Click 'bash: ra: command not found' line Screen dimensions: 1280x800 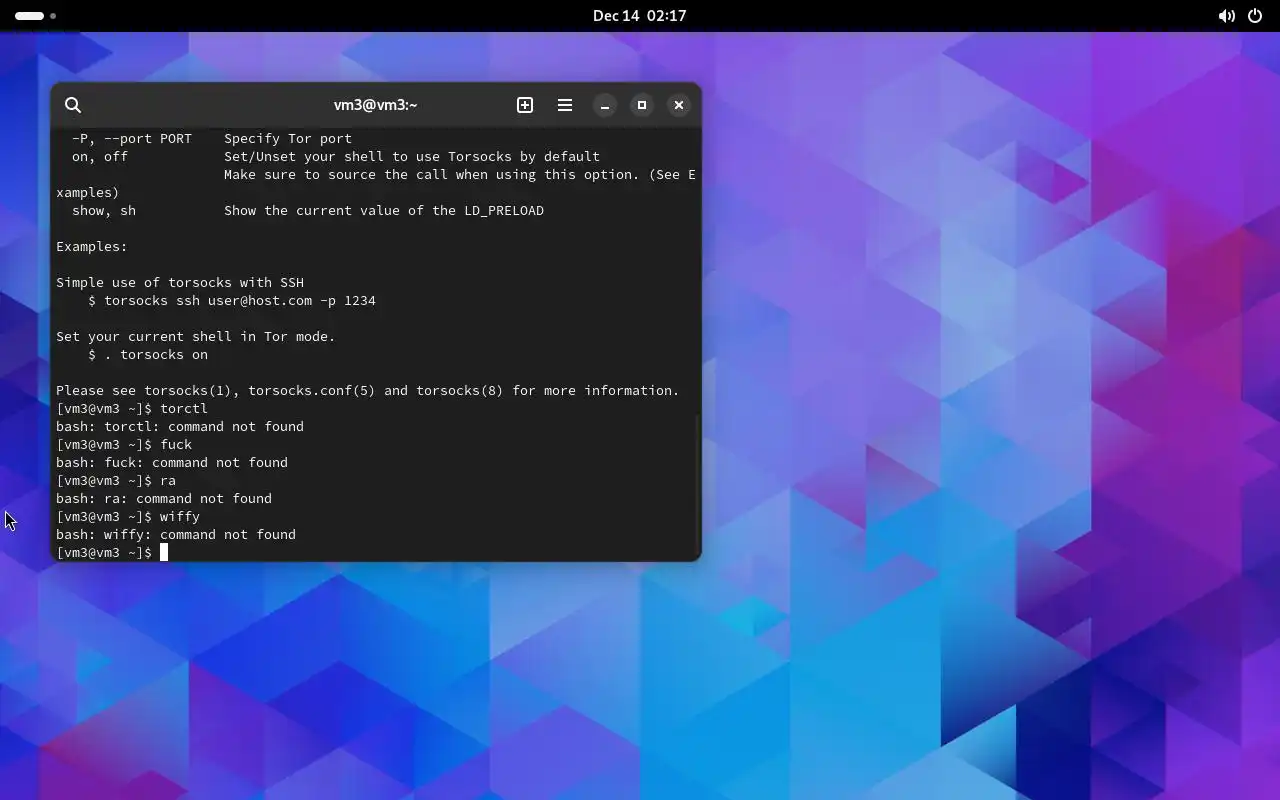(164, 498)
